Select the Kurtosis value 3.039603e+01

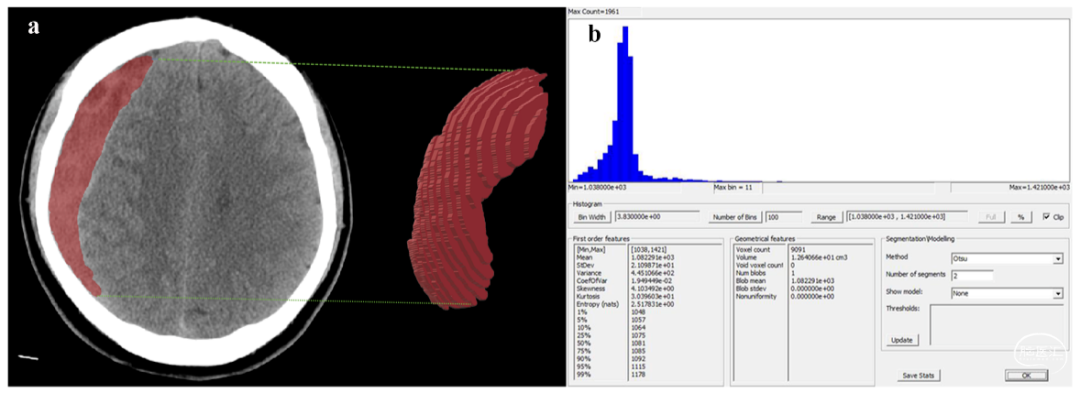click(x=654, y=297)
